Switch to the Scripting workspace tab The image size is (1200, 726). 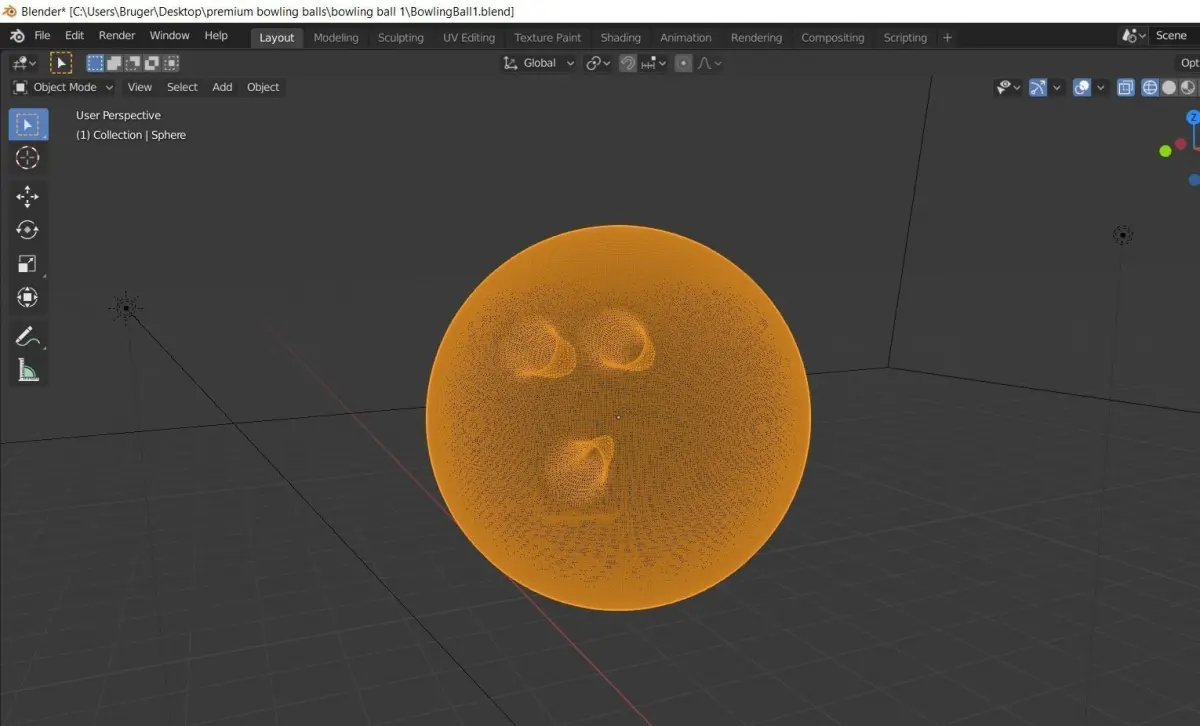905,37
